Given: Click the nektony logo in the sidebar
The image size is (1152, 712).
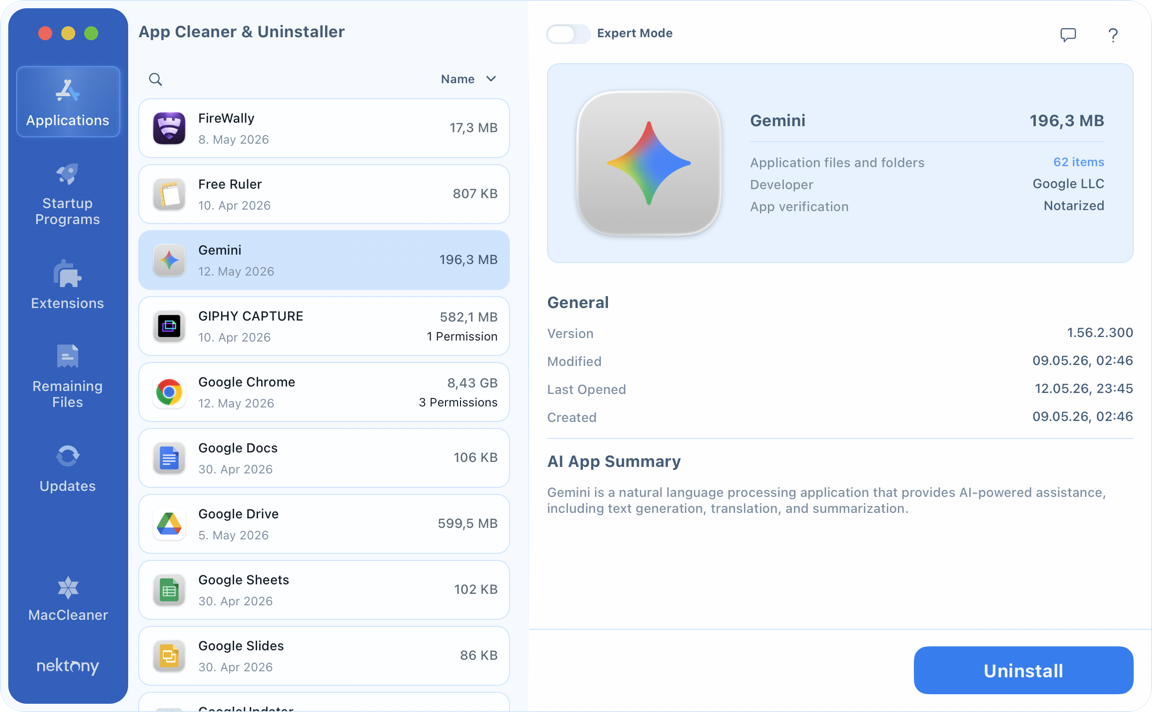Looking at the screenshot, I should coord(68,666).
